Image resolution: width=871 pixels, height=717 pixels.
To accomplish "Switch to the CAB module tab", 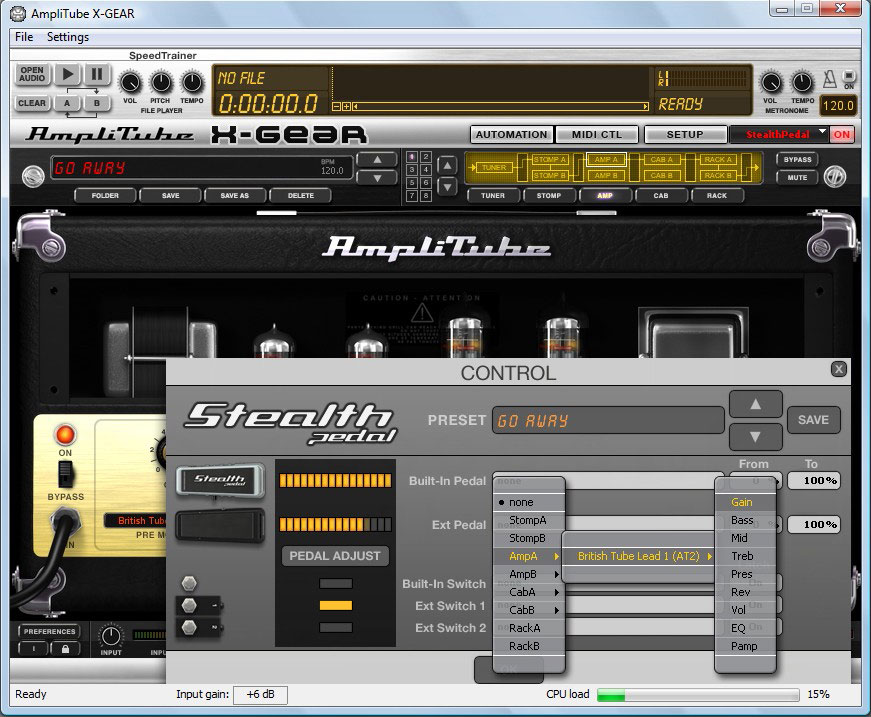I will (x=661, y=195).
